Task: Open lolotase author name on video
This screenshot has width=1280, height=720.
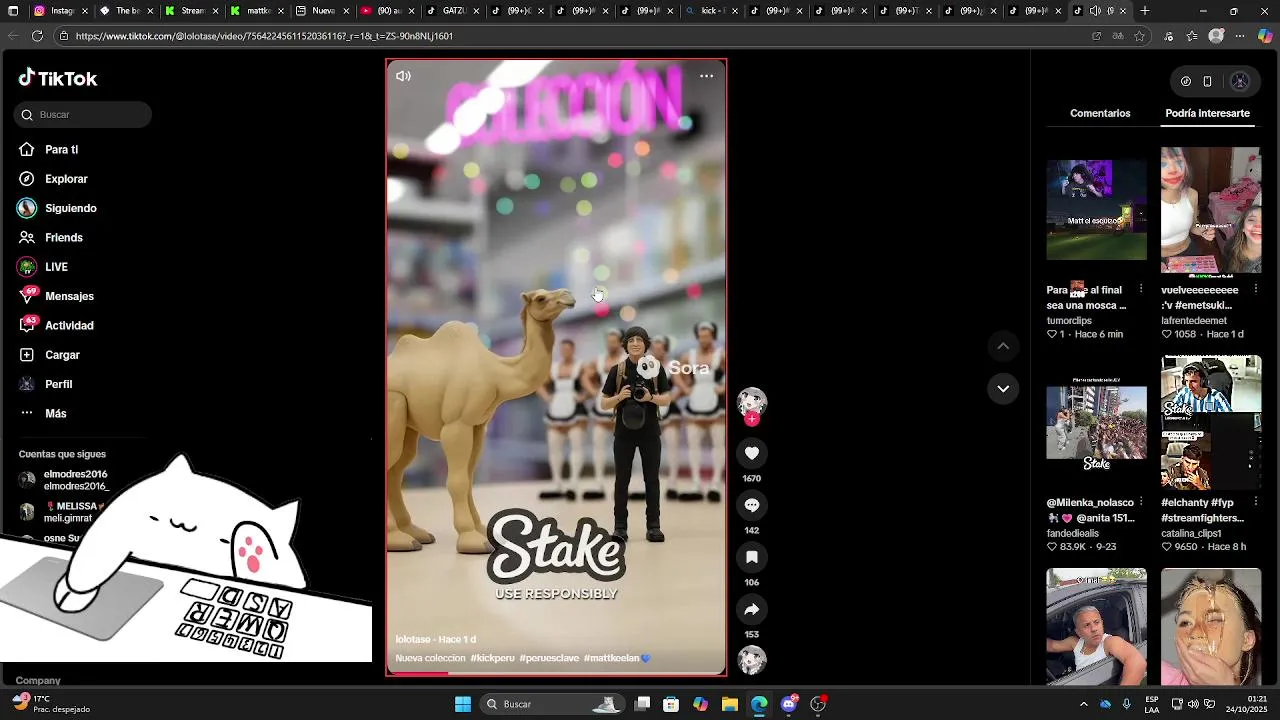Action: point(412,640)
